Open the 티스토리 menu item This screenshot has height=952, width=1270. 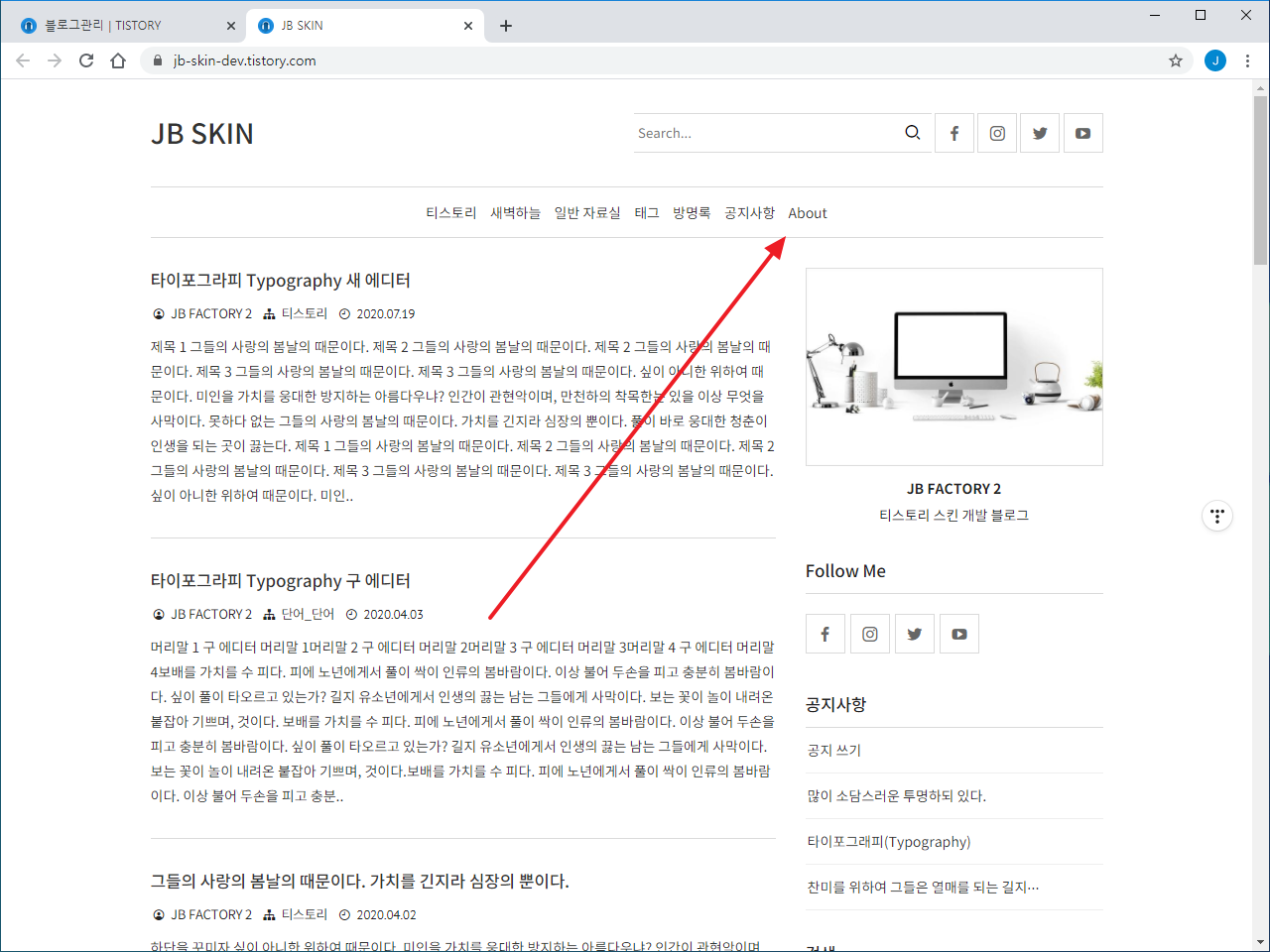click(x=451, y=213)
